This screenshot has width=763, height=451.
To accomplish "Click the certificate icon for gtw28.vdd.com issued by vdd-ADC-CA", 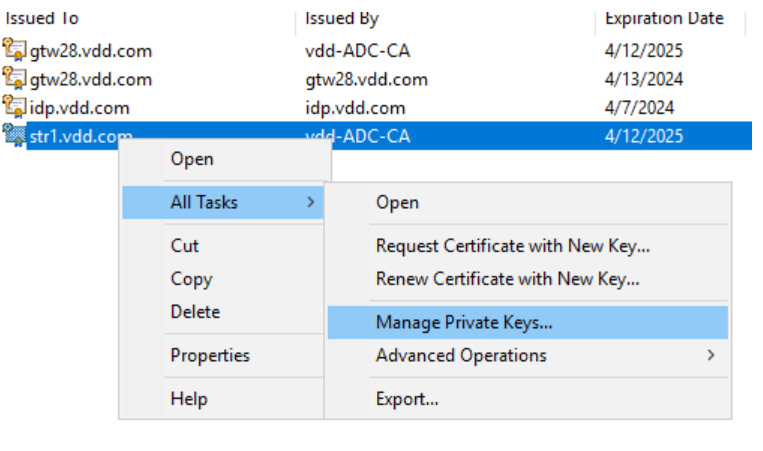I will click(x=14, y=50).
